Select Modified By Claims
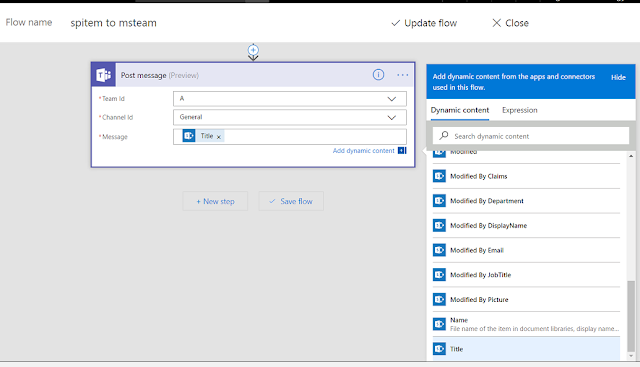Image resolution: width=640 pixels, height=367 pixels. point(526,176)
